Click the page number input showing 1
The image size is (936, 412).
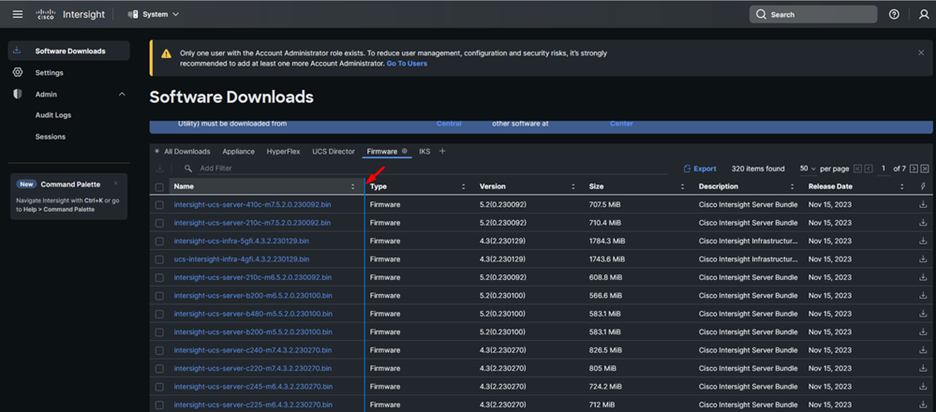883,169
